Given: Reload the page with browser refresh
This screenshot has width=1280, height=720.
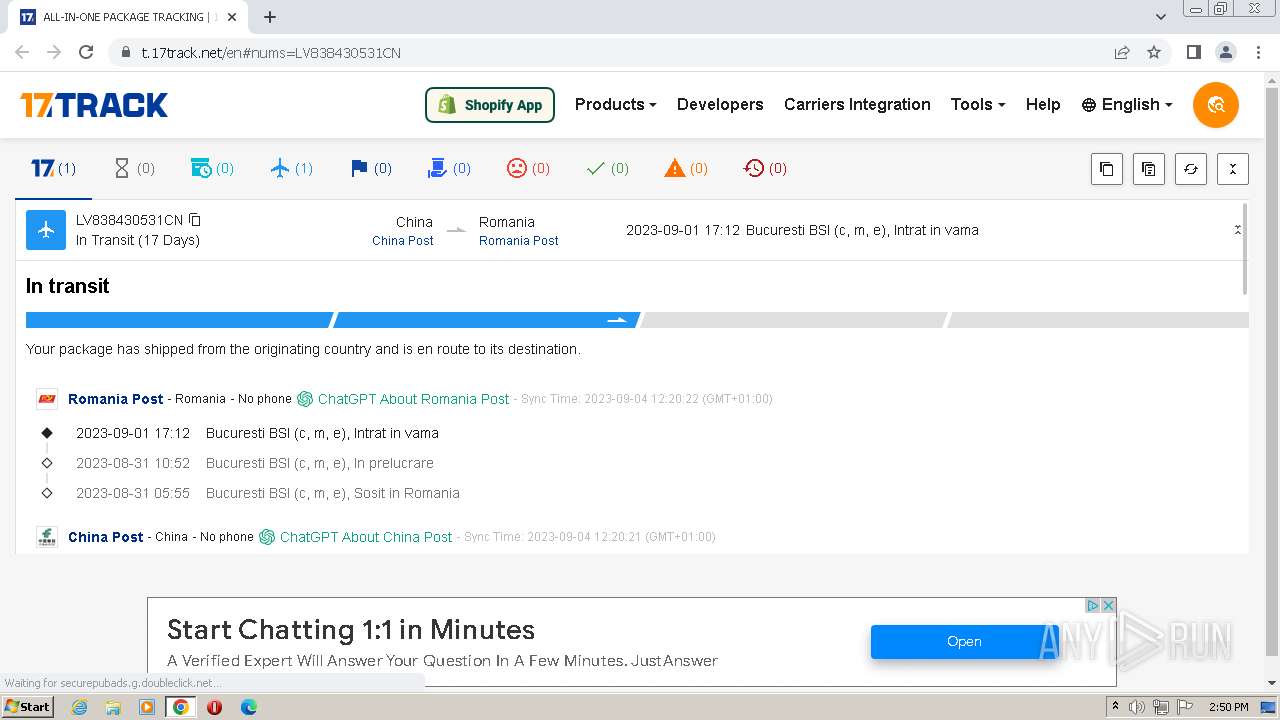Looking at the screenshot, I should [86, 52].
